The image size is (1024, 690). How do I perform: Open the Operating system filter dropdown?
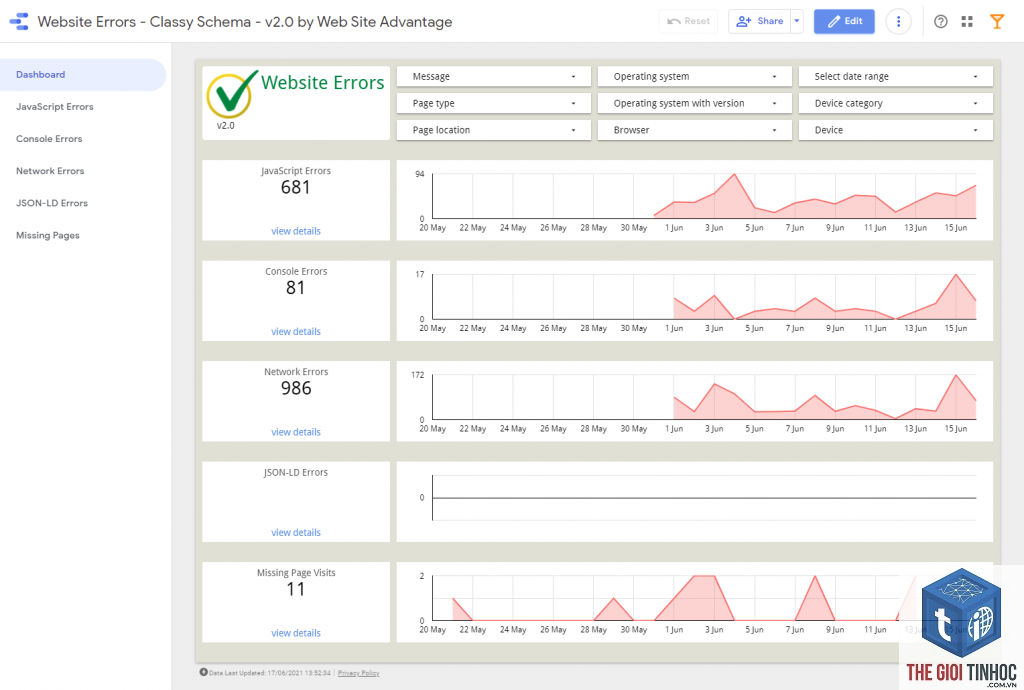coord(694,76)
